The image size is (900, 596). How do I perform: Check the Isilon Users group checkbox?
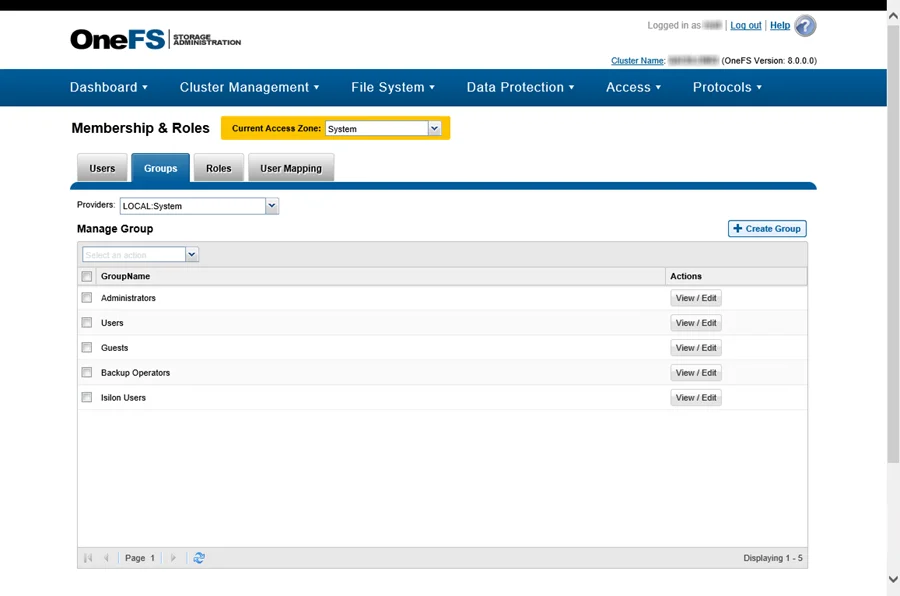(87, 397)
